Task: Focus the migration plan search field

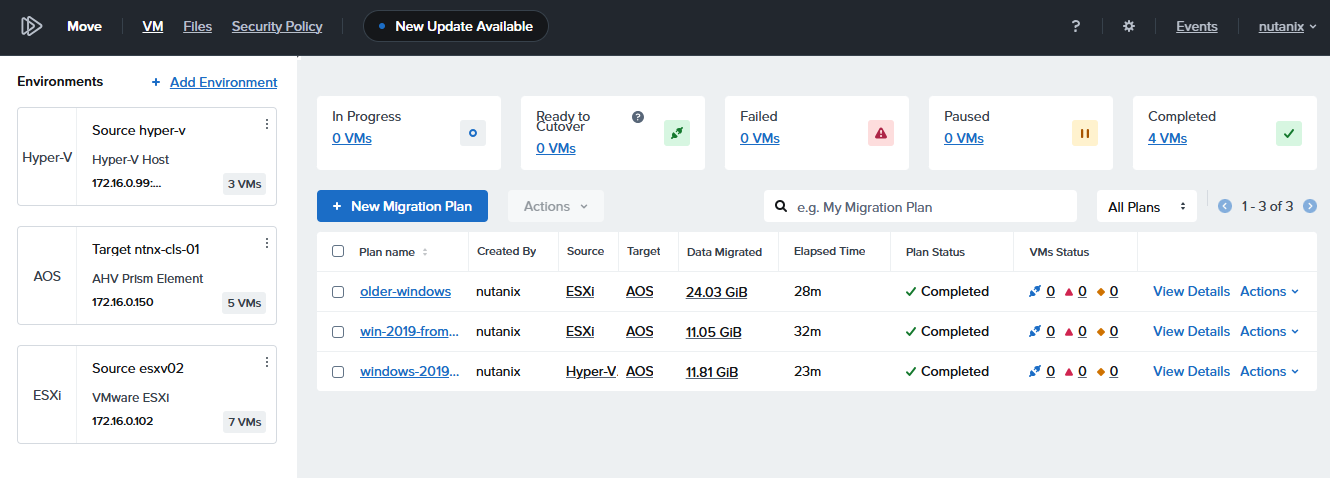Action: (x=930, y=207)
